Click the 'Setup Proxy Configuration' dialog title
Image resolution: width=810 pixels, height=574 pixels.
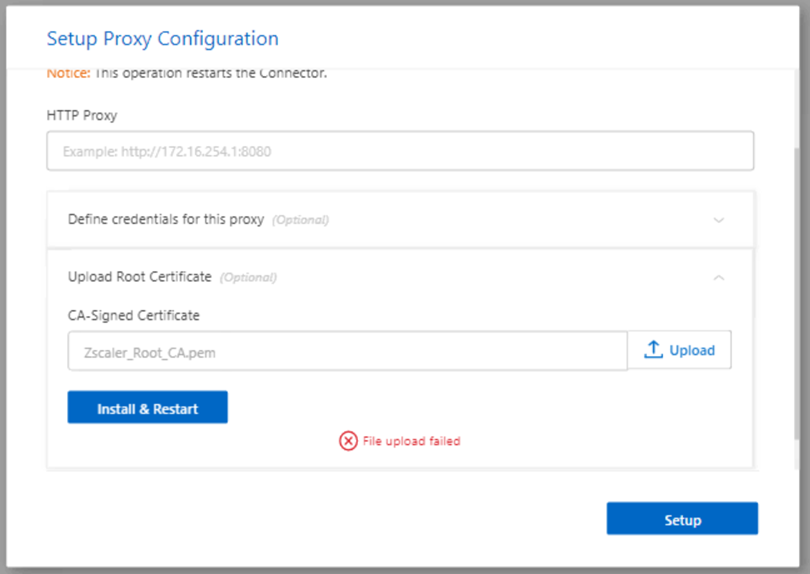163,39
